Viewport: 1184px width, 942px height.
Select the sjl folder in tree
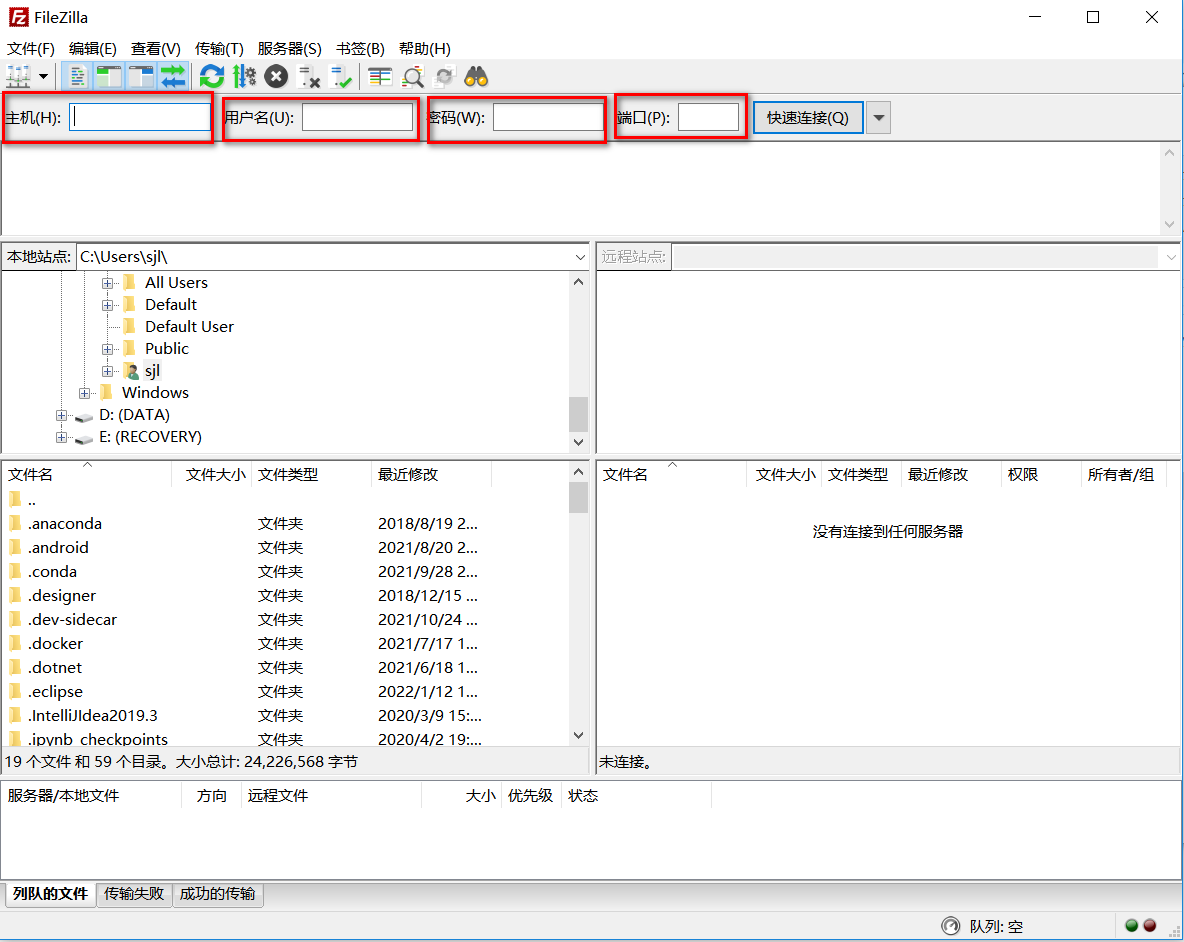(x=152, y=371)
